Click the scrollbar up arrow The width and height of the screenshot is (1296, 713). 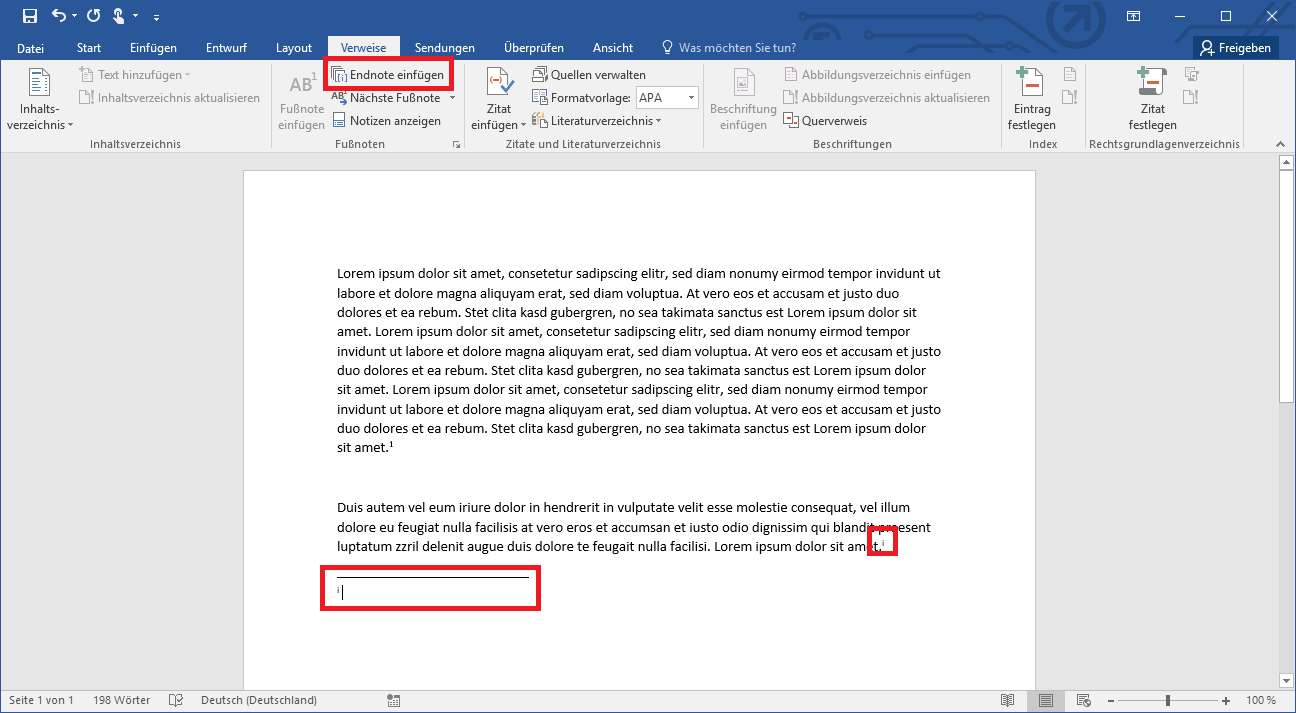pyautogui.click(x=1287, y=165)
